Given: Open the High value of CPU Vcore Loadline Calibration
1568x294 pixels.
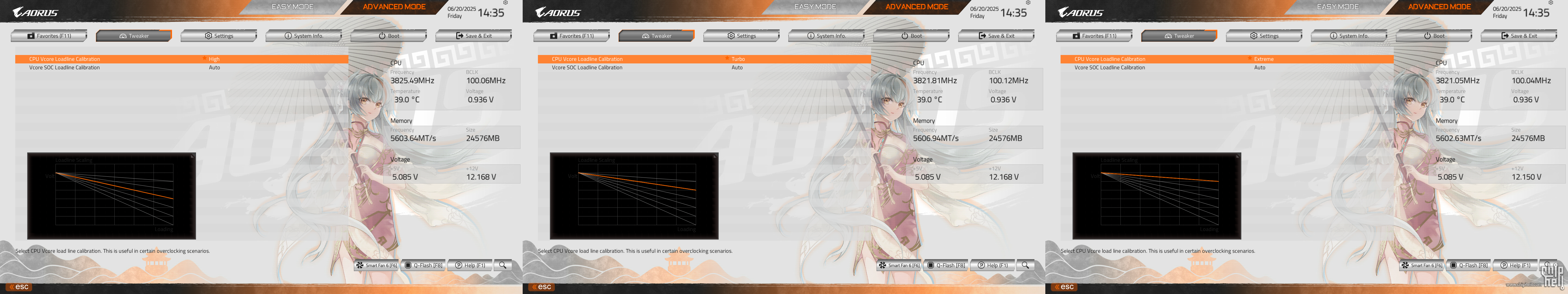Looking at the screenshot, I should [214, 59].
